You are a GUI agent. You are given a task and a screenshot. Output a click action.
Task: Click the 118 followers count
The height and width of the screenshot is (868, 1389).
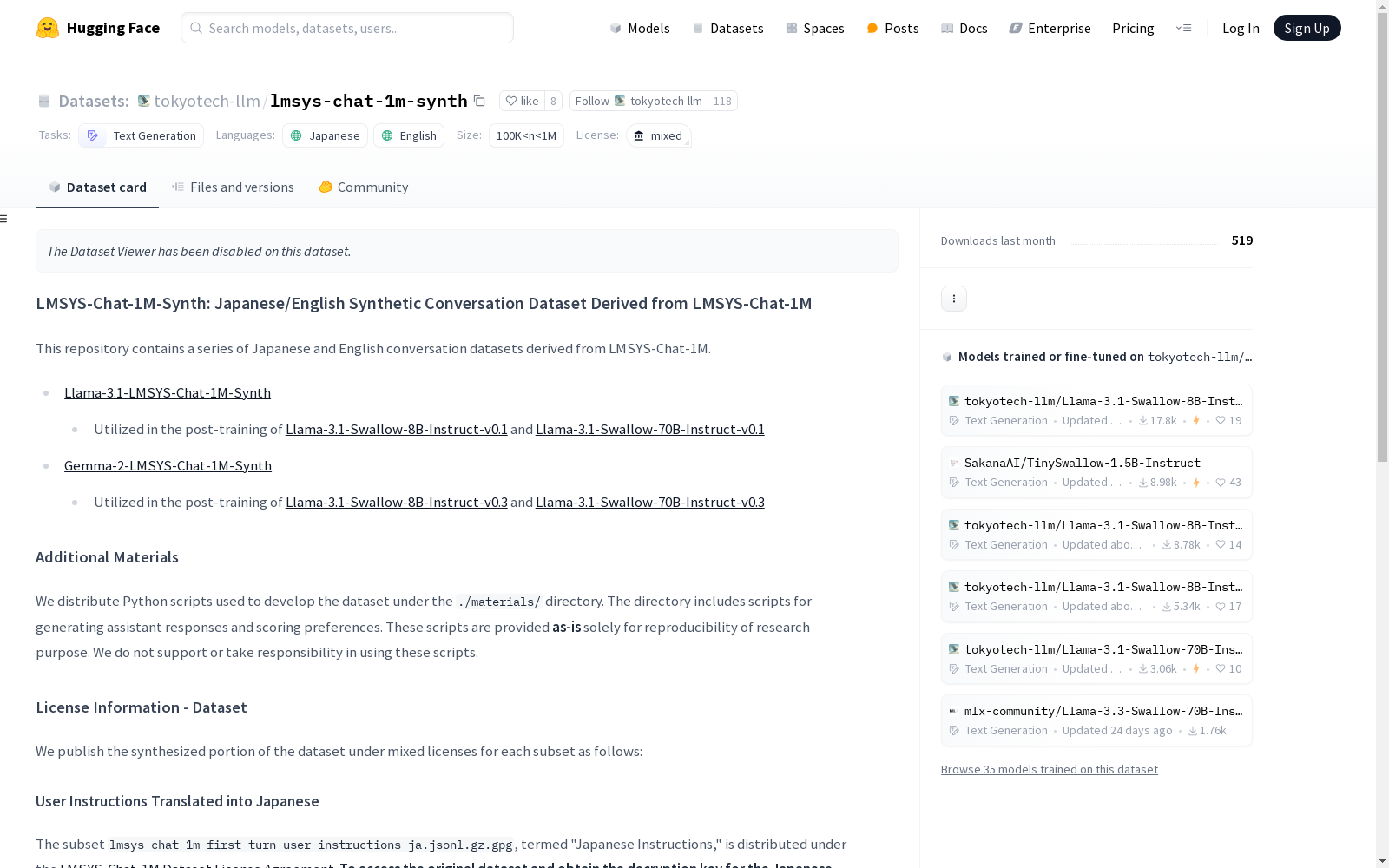[x=722, y=101]
